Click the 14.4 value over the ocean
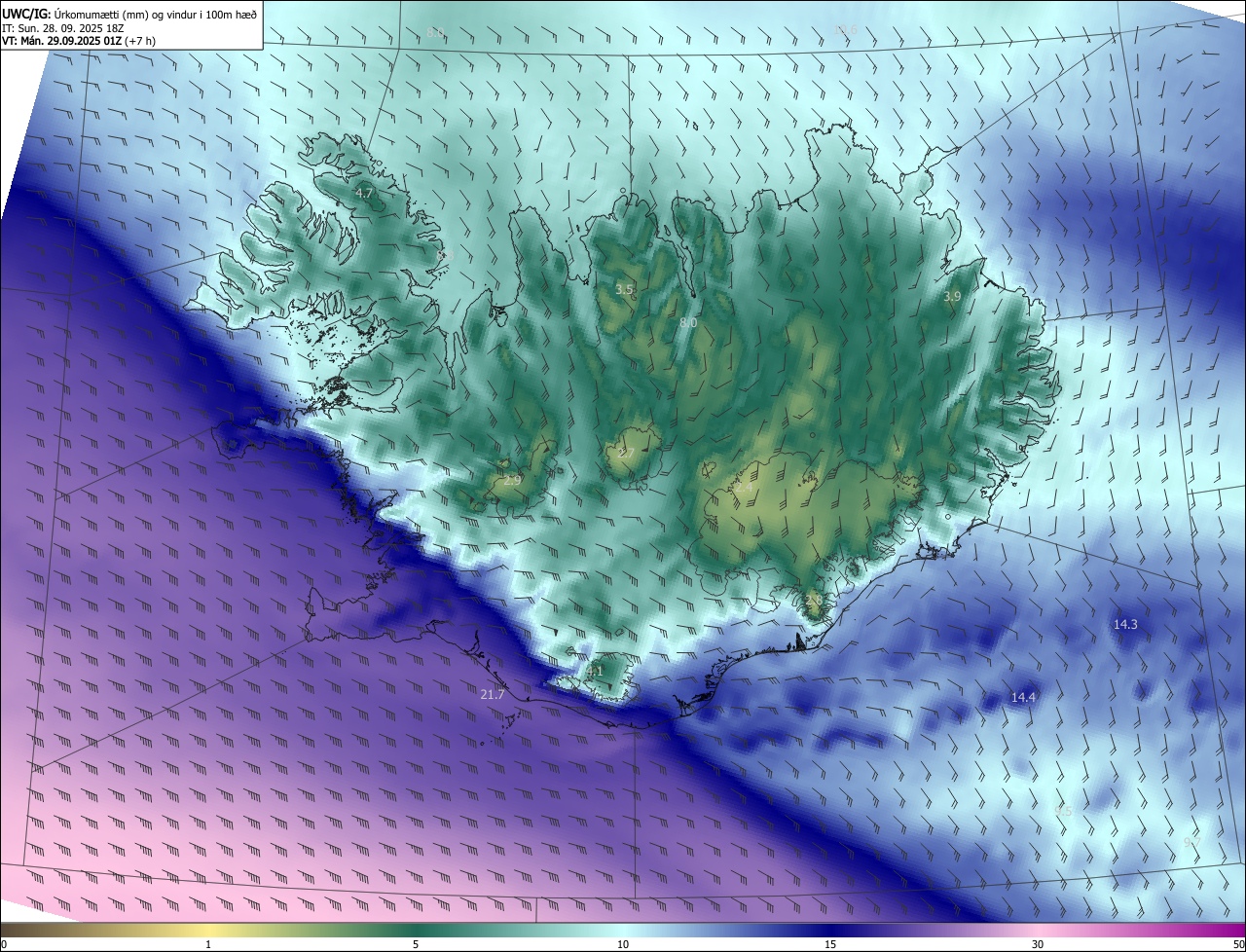Screen dimensions: 1246x952 tap(1023, 697)
